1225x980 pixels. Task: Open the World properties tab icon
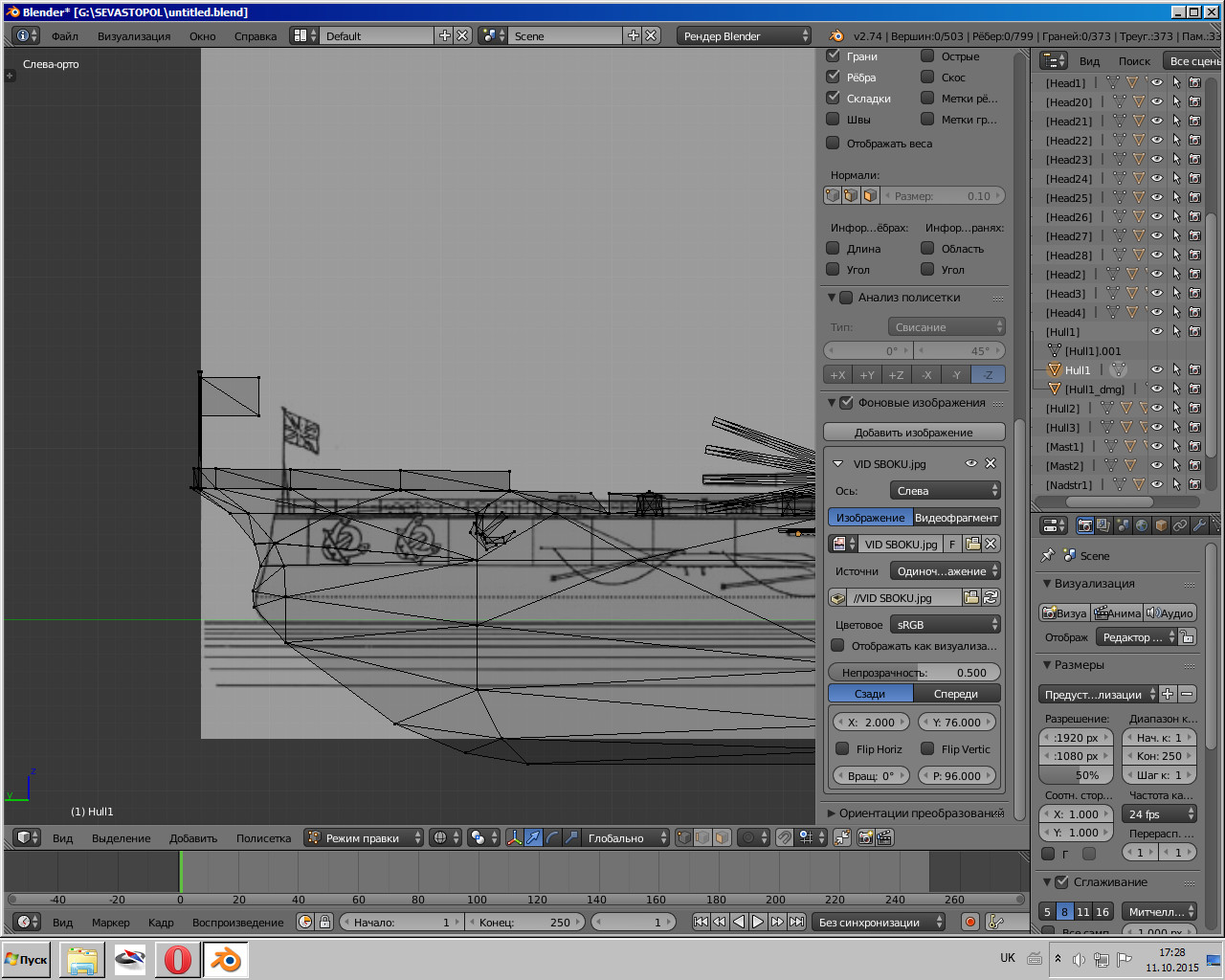(1142, 525)
